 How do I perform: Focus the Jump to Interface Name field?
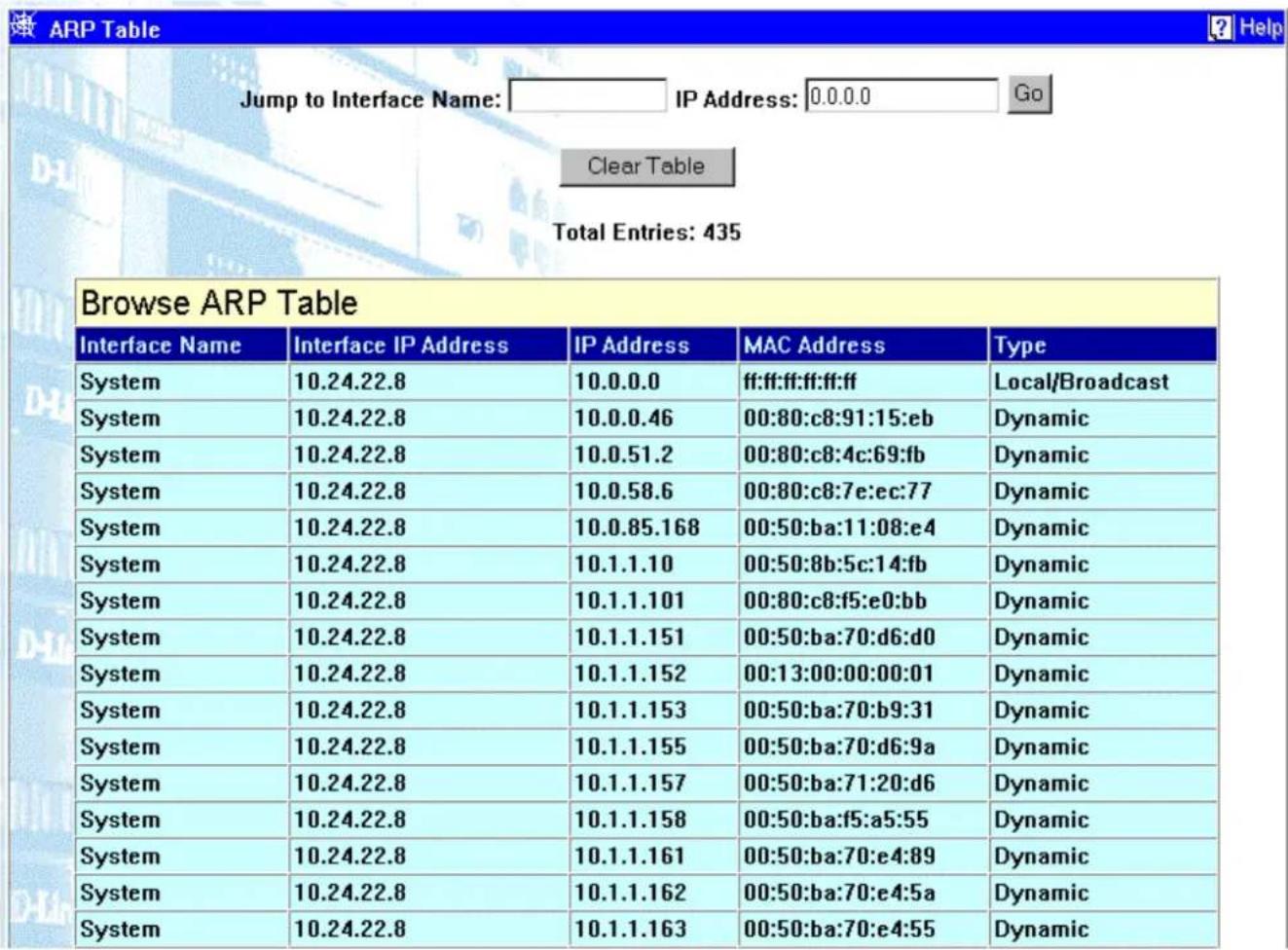[x=588, y=96]
